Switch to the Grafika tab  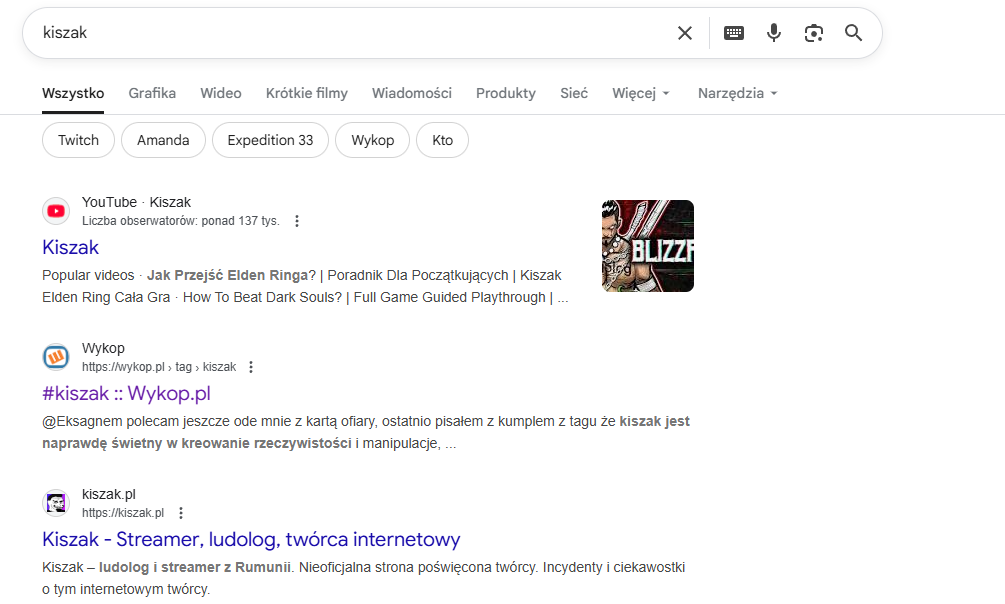coord(152,93)
